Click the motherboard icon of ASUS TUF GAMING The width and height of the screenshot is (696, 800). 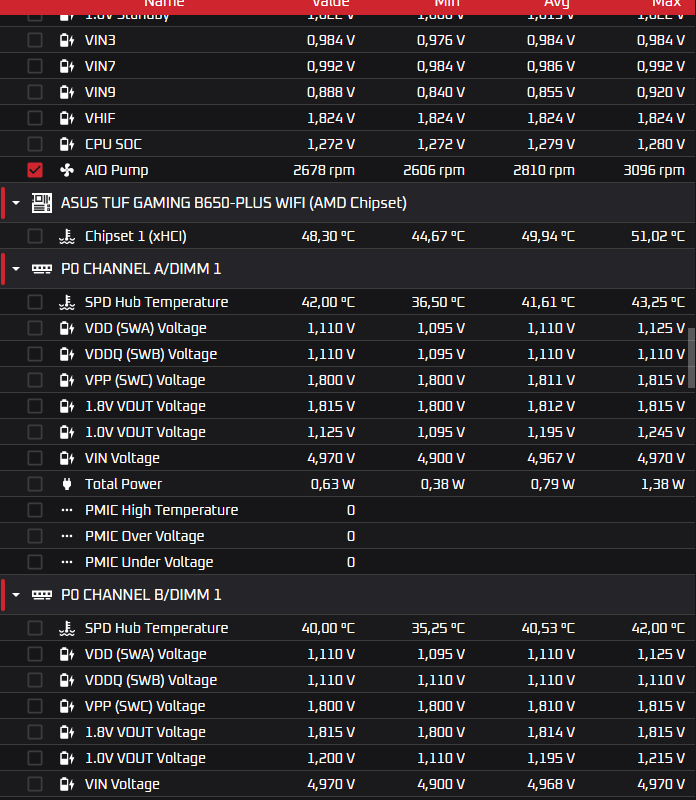click(x=41, y=203)
